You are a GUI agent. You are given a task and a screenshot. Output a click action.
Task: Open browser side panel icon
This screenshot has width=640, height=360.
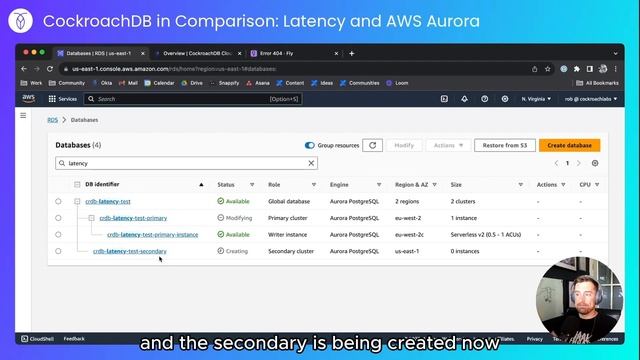click(590, 69)
